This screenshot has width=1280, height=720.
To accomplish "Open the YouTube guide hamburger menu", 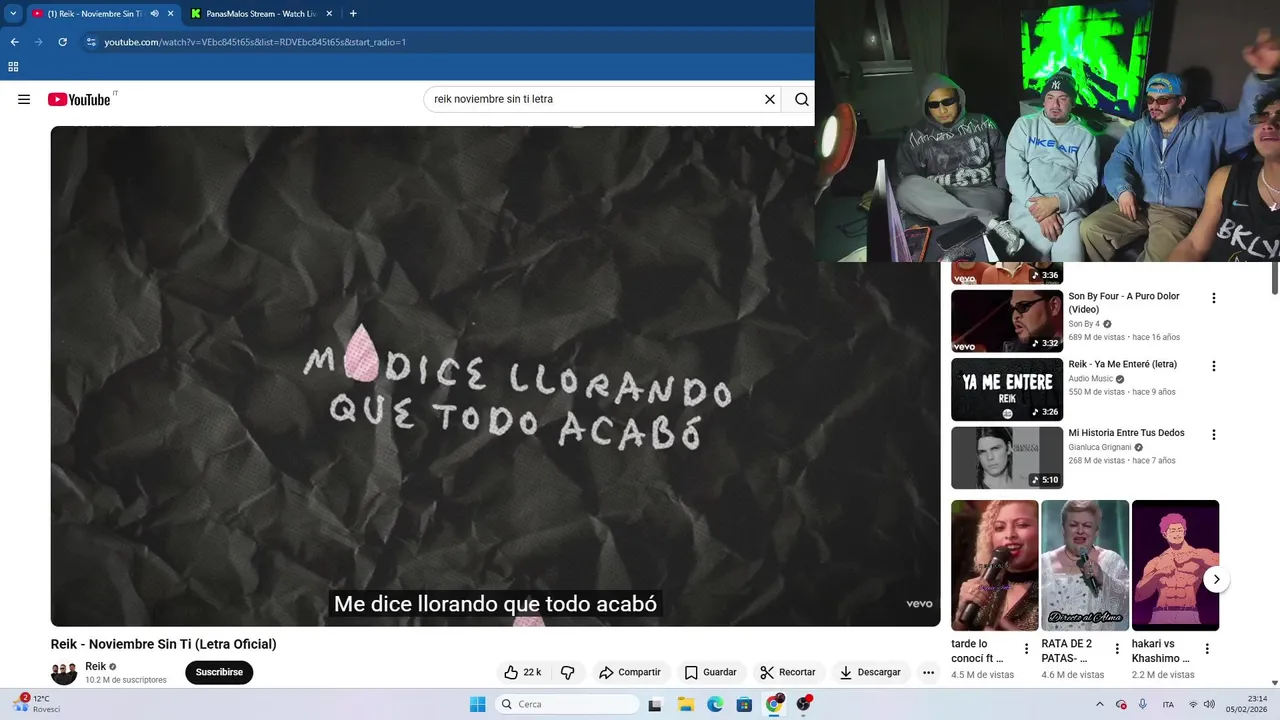I will pos(24,99).
